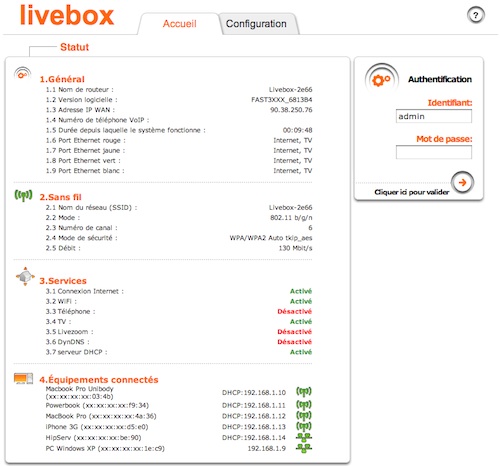Open the Configuration tab

click(256, 24)
